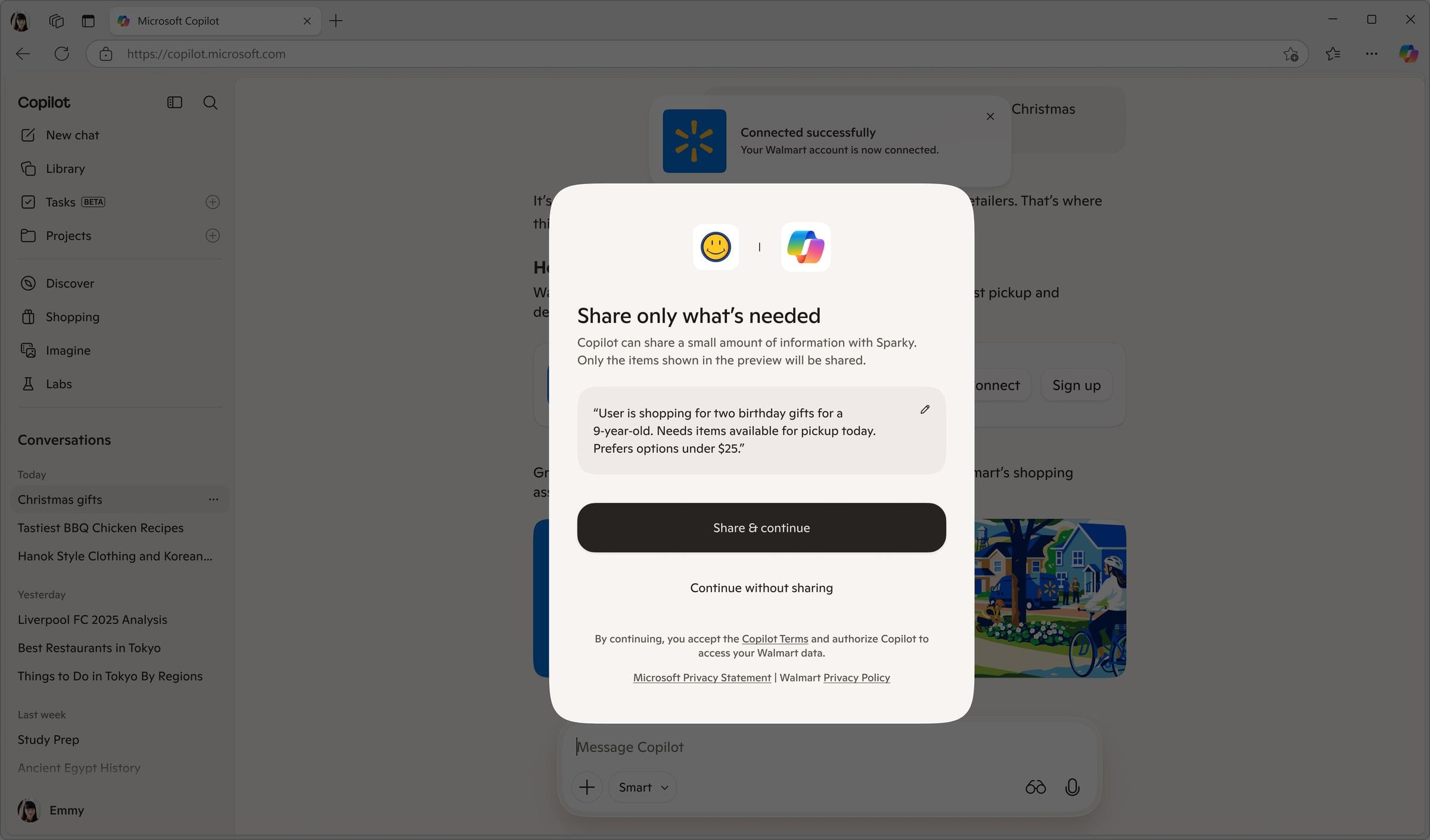The height and width of the screenshot is (840, 1430).
Task: Open the Study Prep conversation
Action: (48, 739)
